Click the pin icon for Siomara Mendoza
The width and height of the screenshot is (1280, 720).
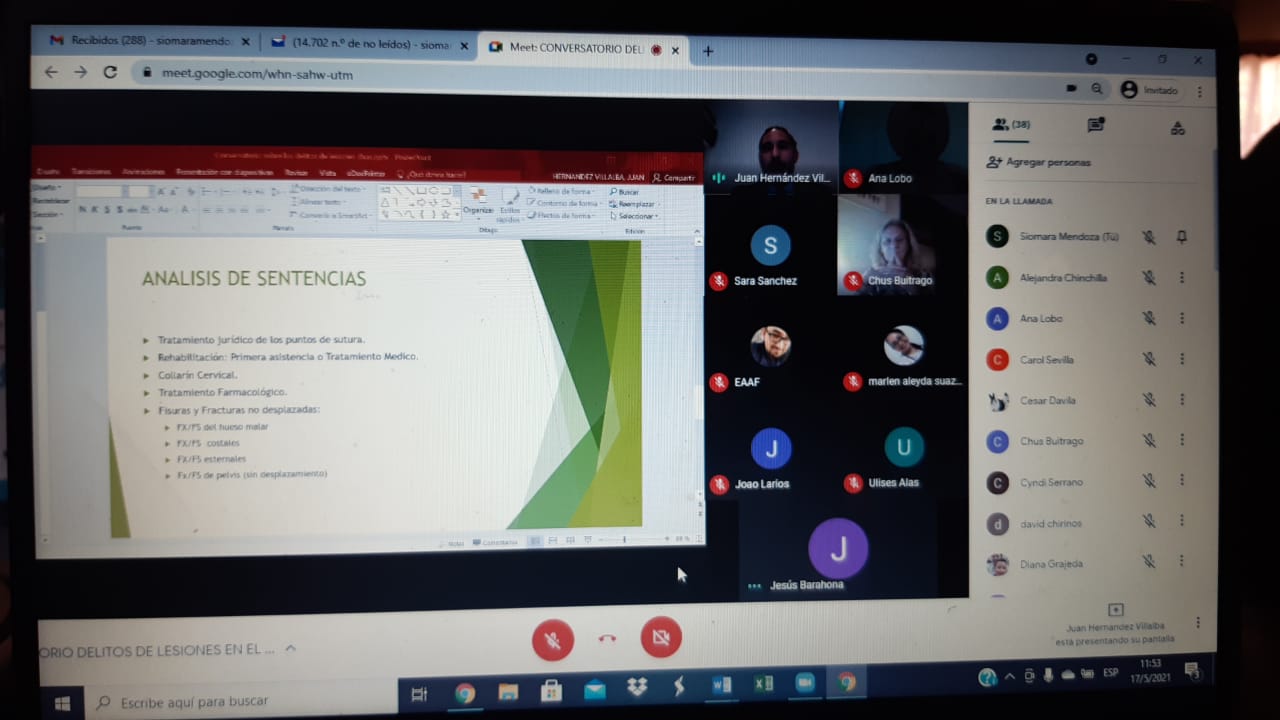1181,237
